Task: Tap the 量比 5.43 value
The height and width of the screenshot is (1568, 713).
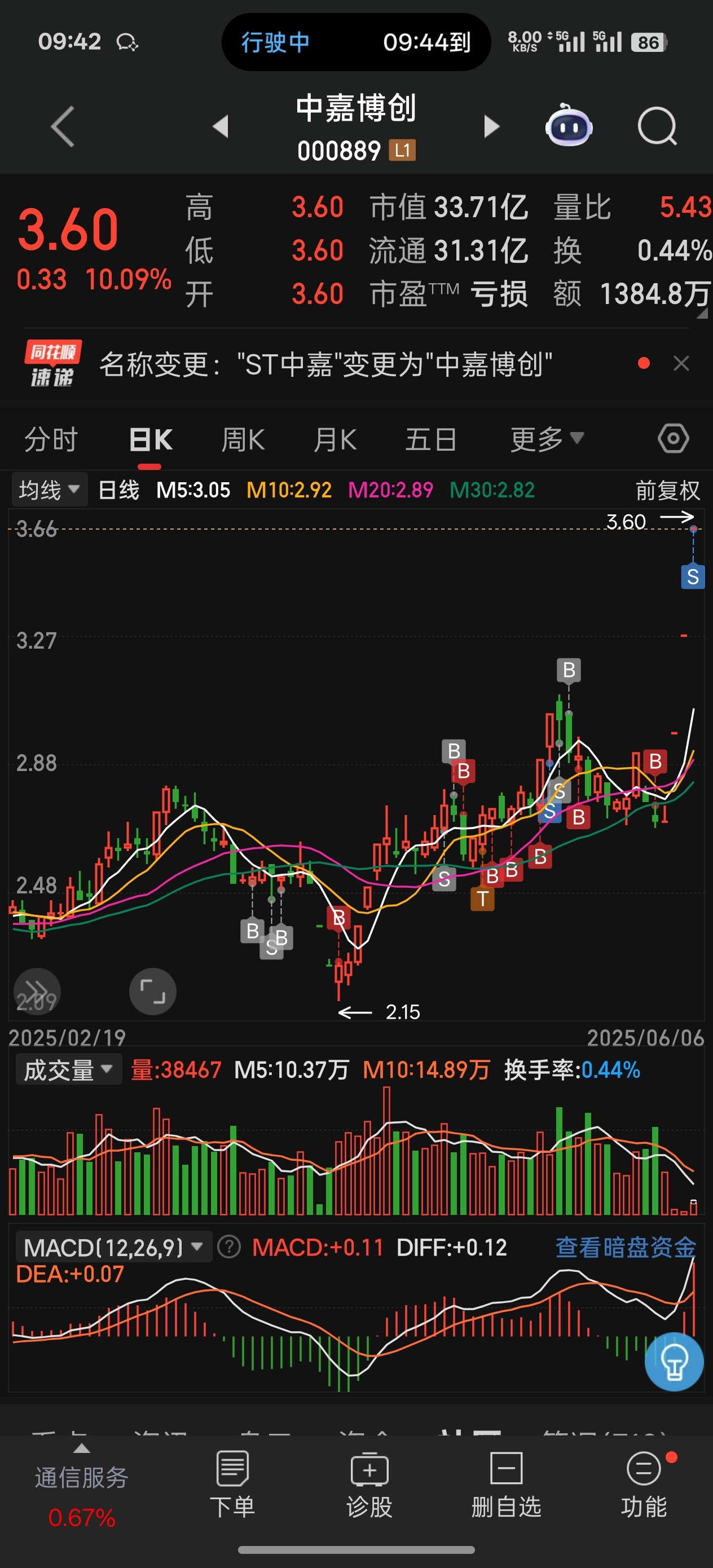Action: 633,208
